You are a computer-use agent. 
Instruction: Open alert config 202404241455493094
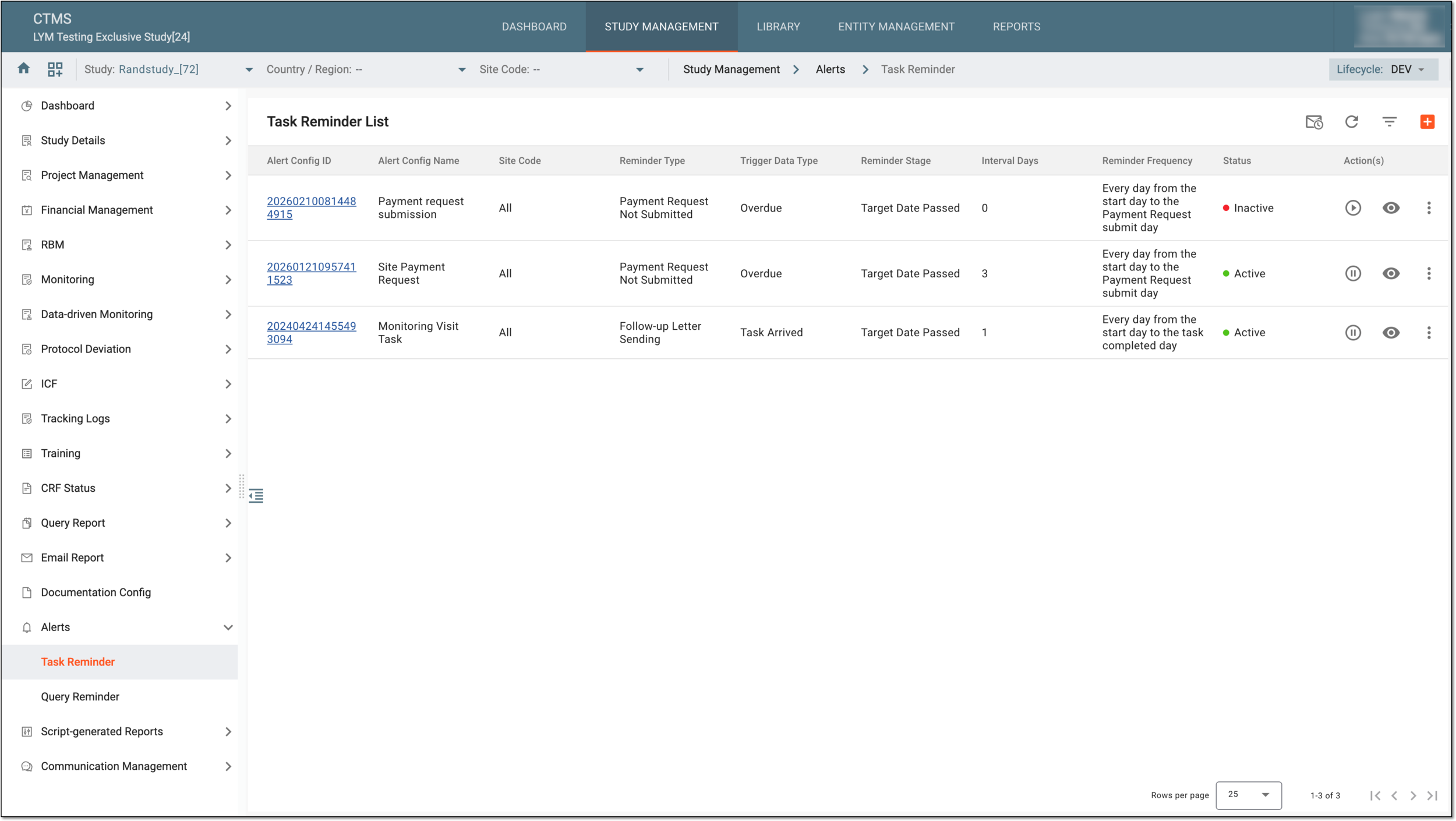pos(311,333)
